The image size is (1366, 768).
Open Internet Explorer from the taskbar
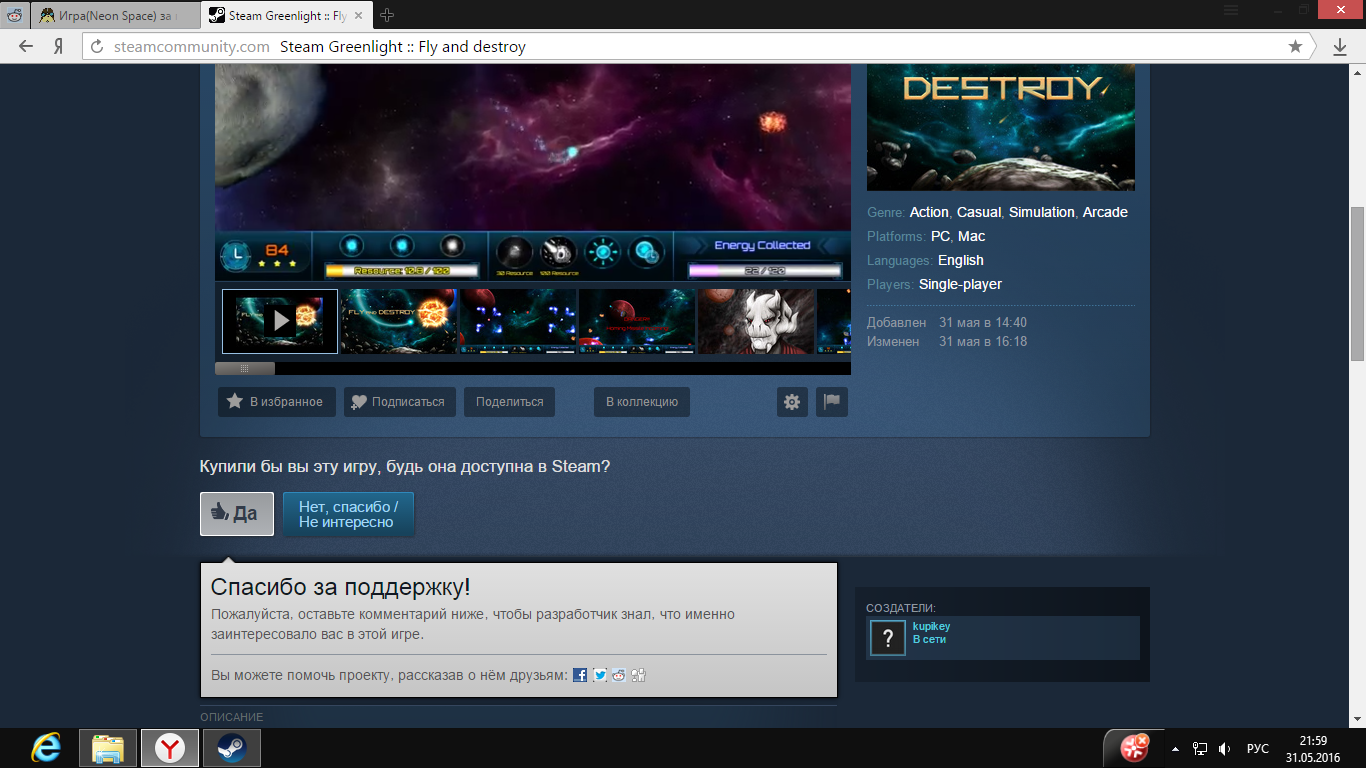(46, 748)
